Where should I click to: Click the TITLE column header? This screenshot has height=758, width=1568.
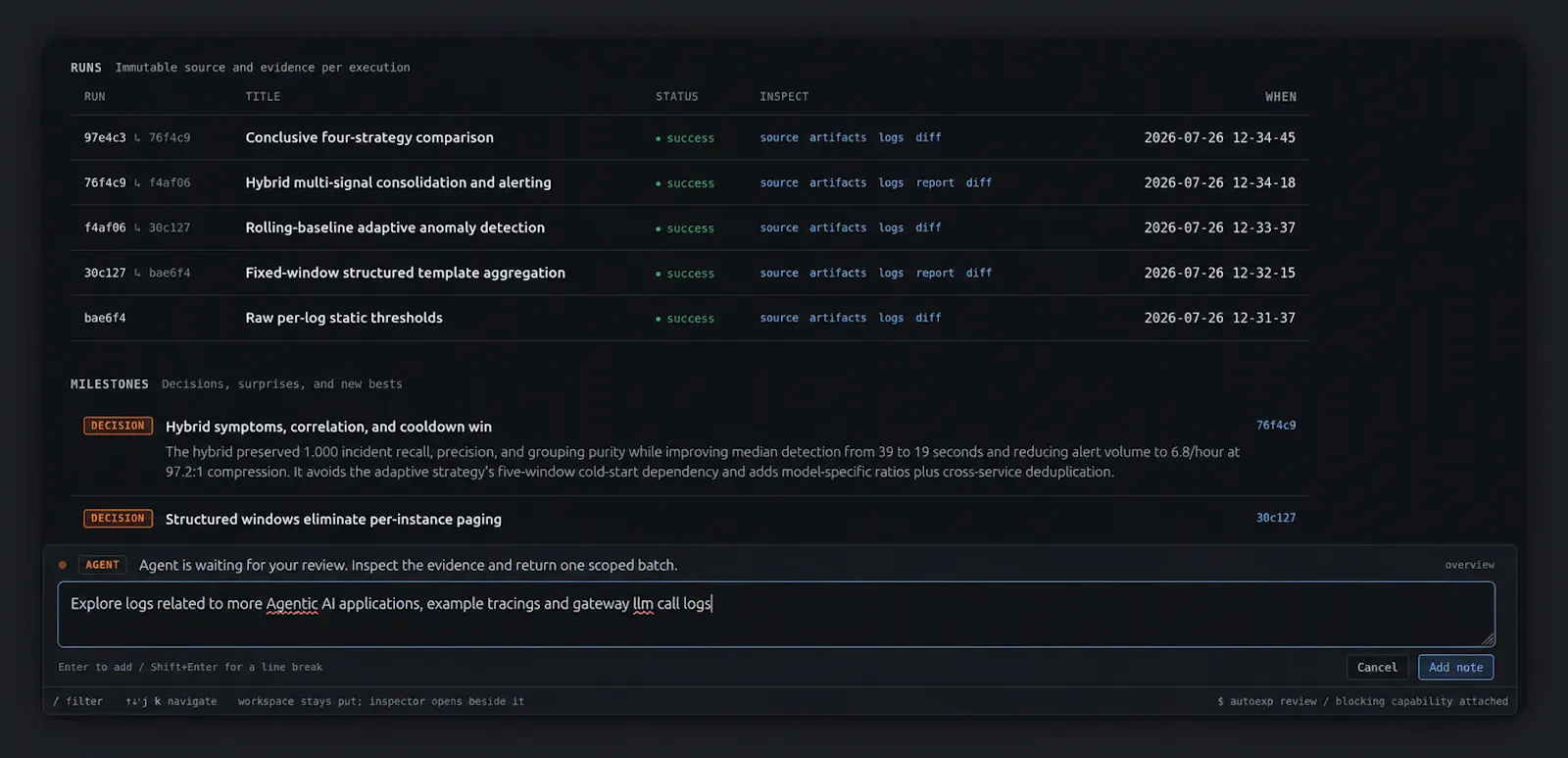click(x=263, y=97)
